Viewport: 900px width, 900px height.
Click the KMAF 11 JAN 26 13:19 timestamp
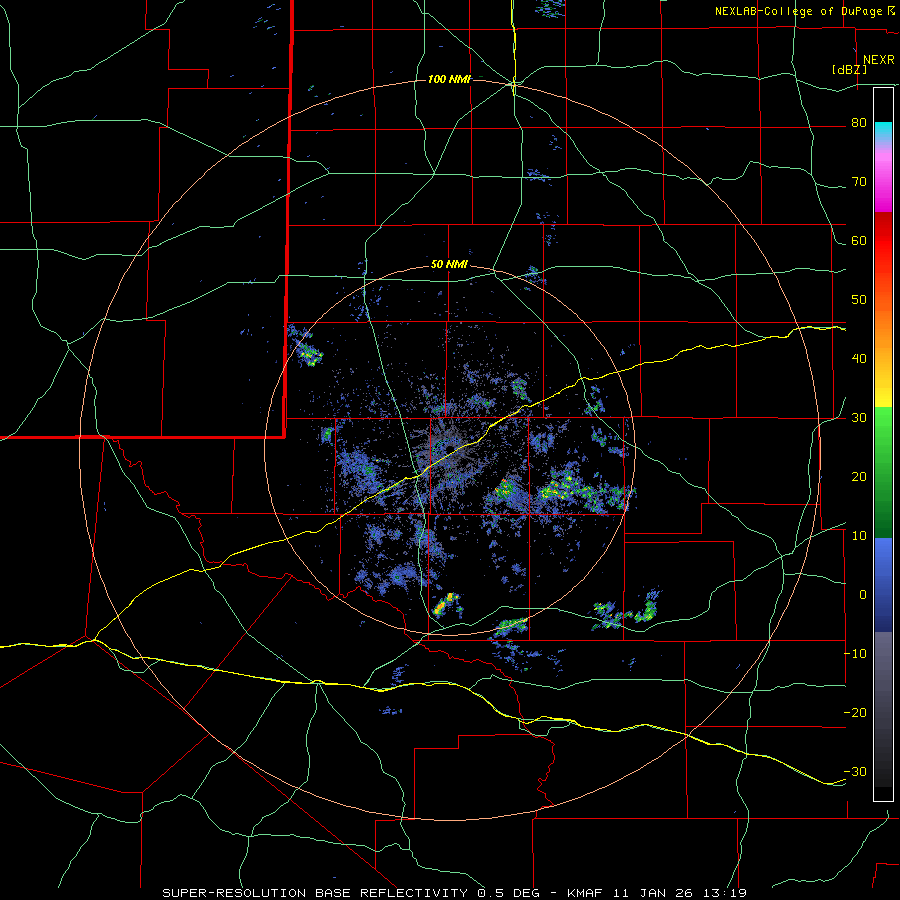(x=657, y=893)
